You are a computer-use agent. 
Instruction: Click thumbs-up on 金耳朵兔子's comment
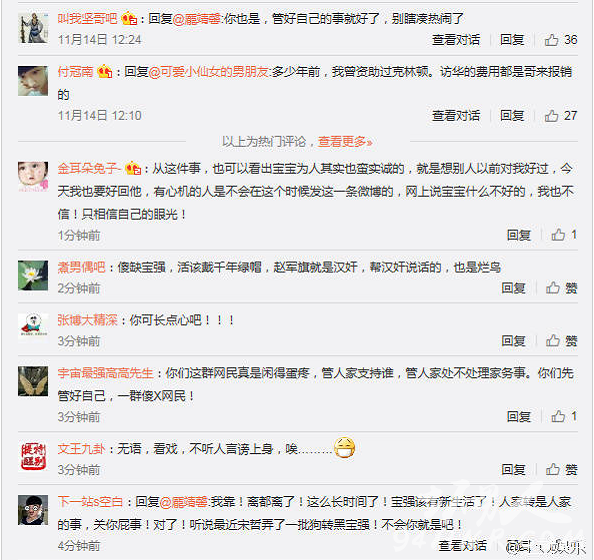coord(564,235)
